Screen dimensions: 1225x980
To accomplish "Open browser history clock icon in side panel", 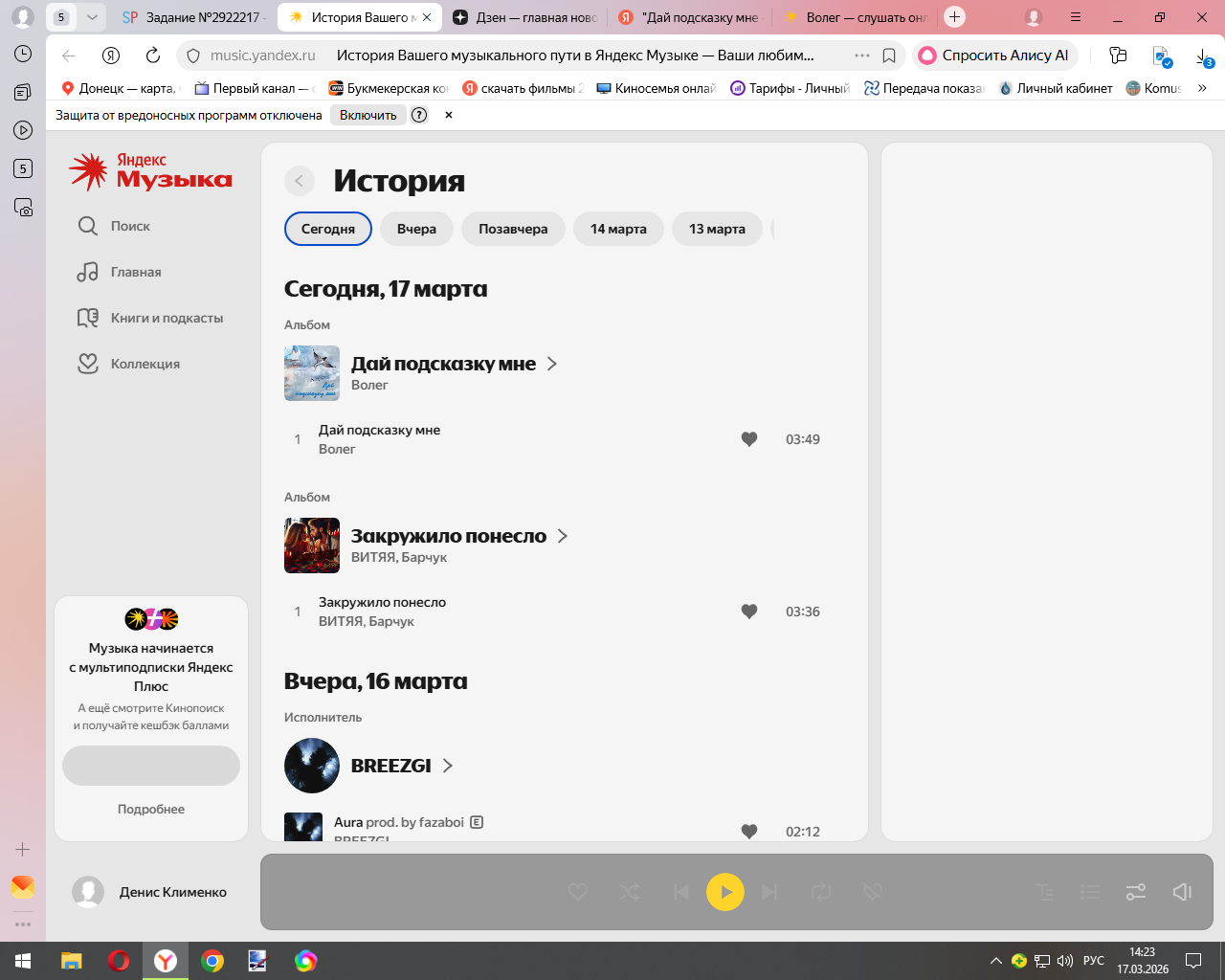I will pos(23,54).
